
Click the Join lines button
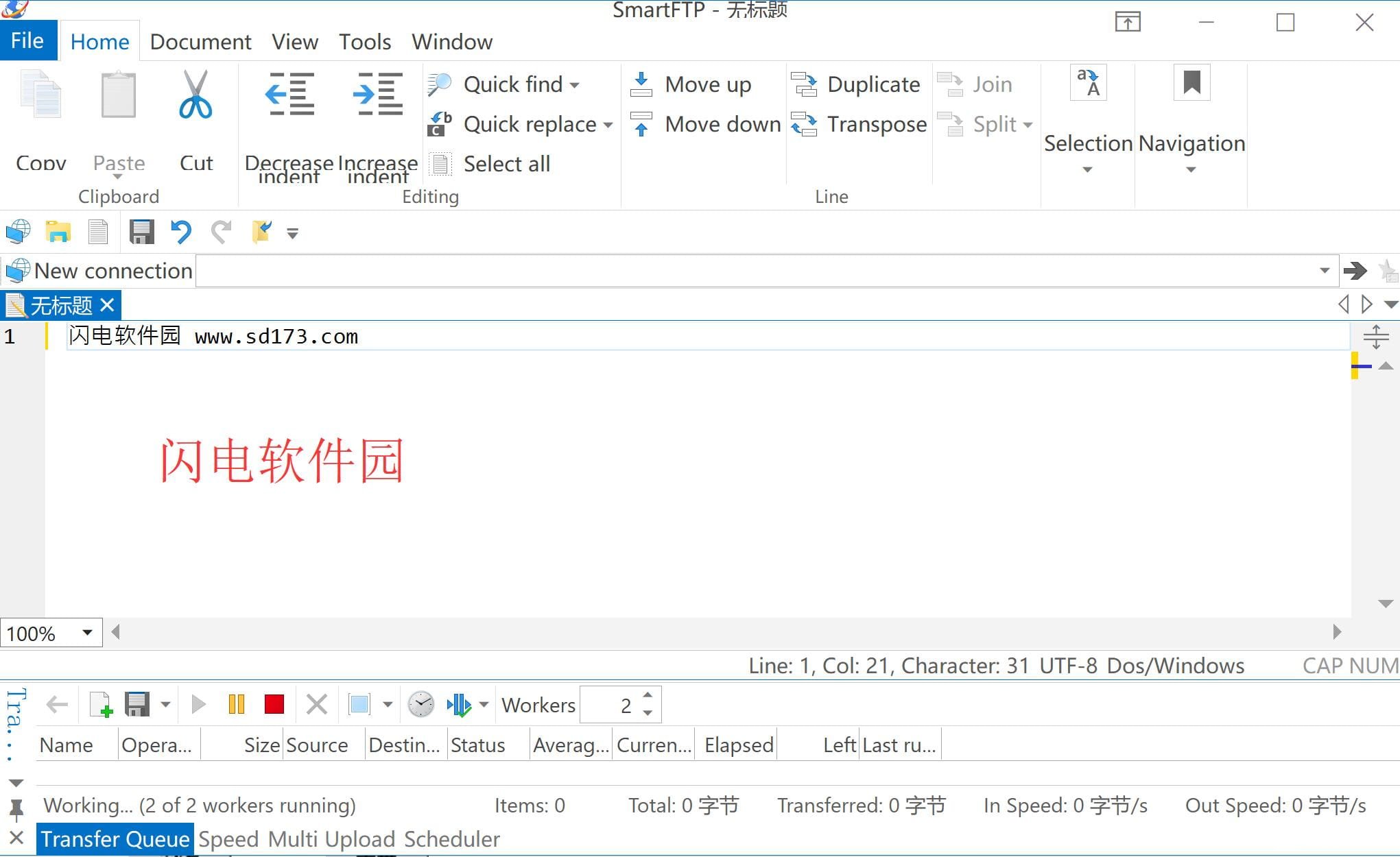point(975,84)
